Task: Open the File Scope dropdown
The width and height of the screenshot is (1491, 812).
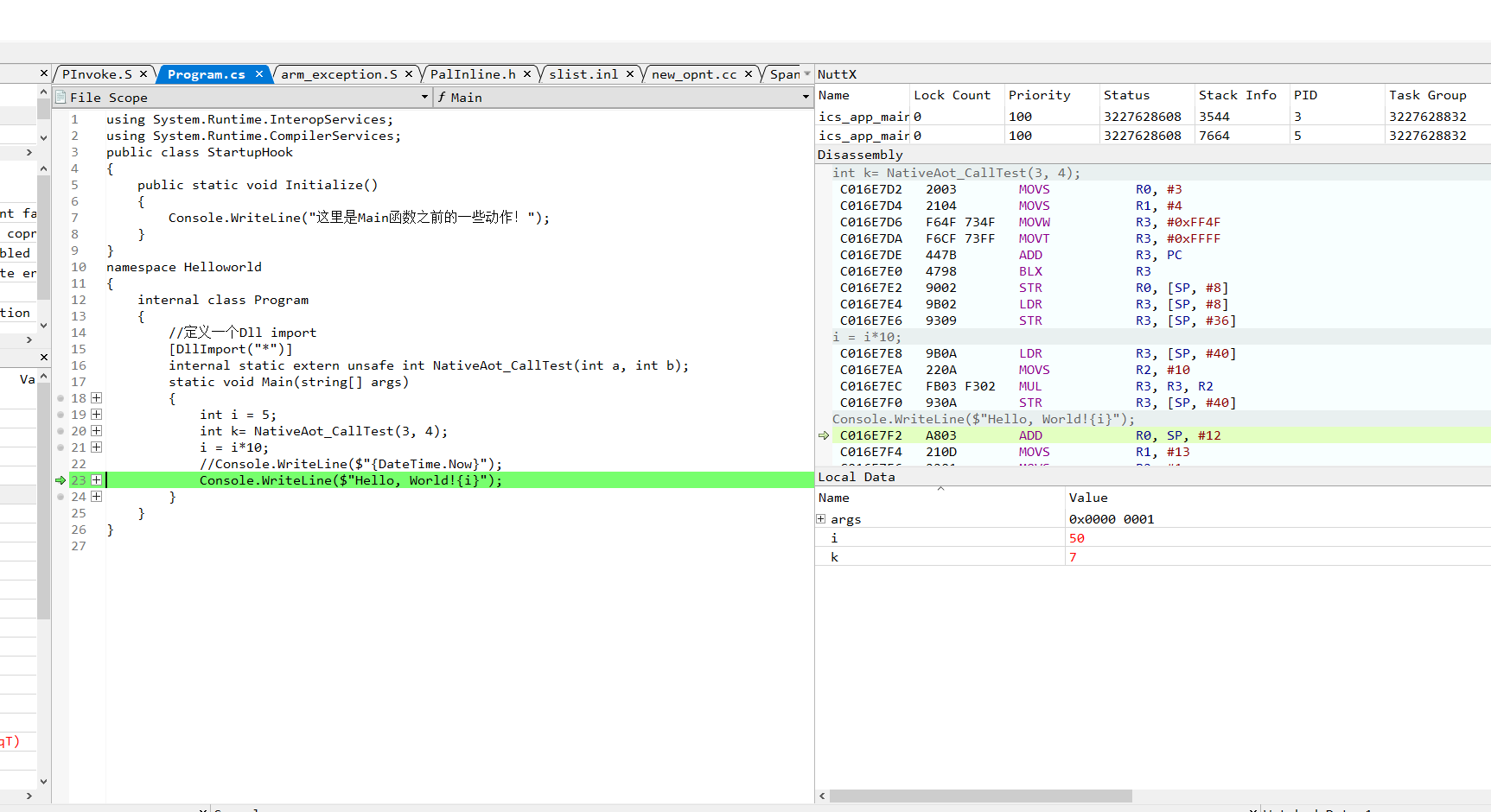Action: [424, 98]
